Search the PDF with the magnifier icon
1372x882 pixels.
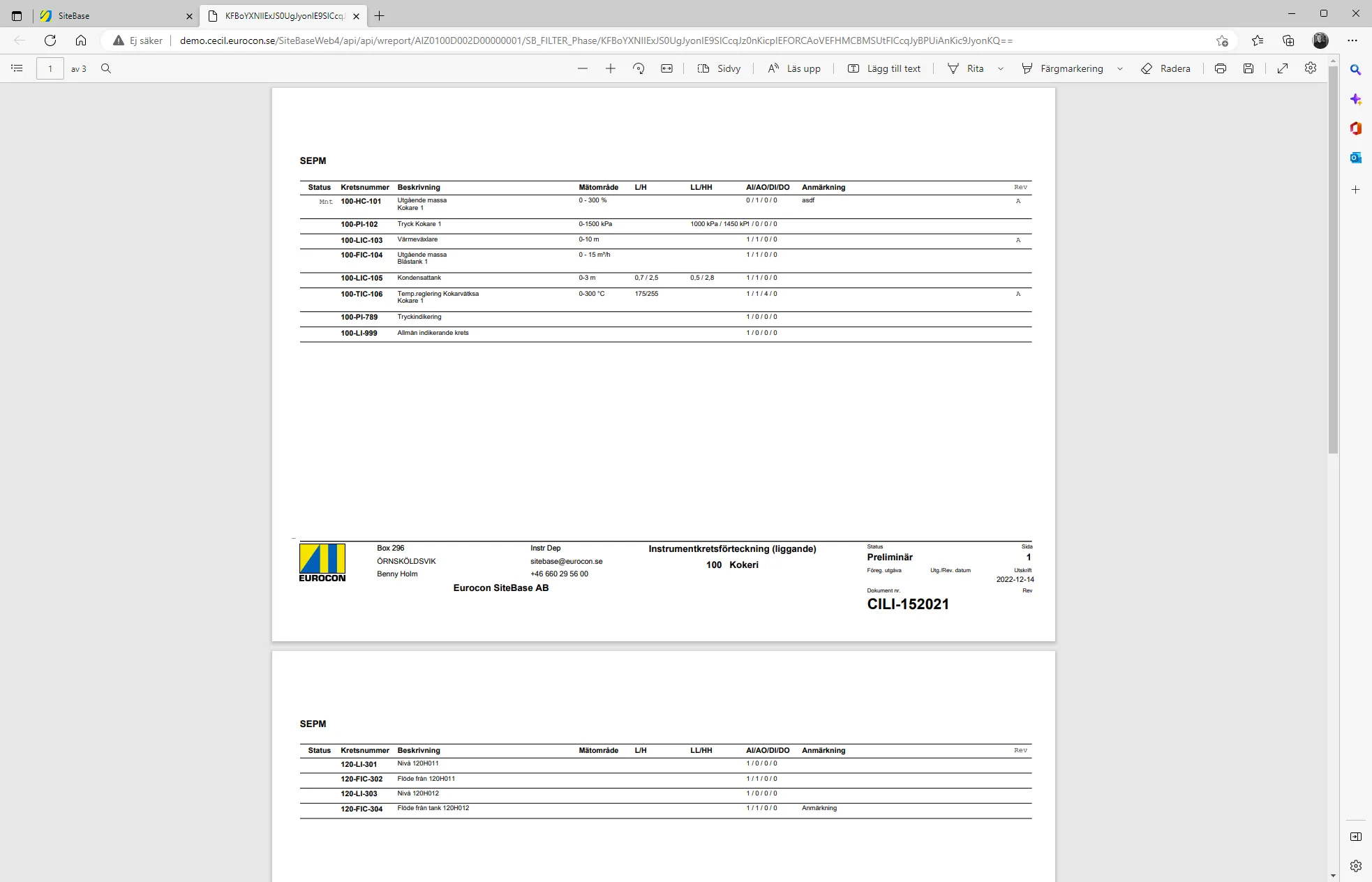click(x=106, y=68)
